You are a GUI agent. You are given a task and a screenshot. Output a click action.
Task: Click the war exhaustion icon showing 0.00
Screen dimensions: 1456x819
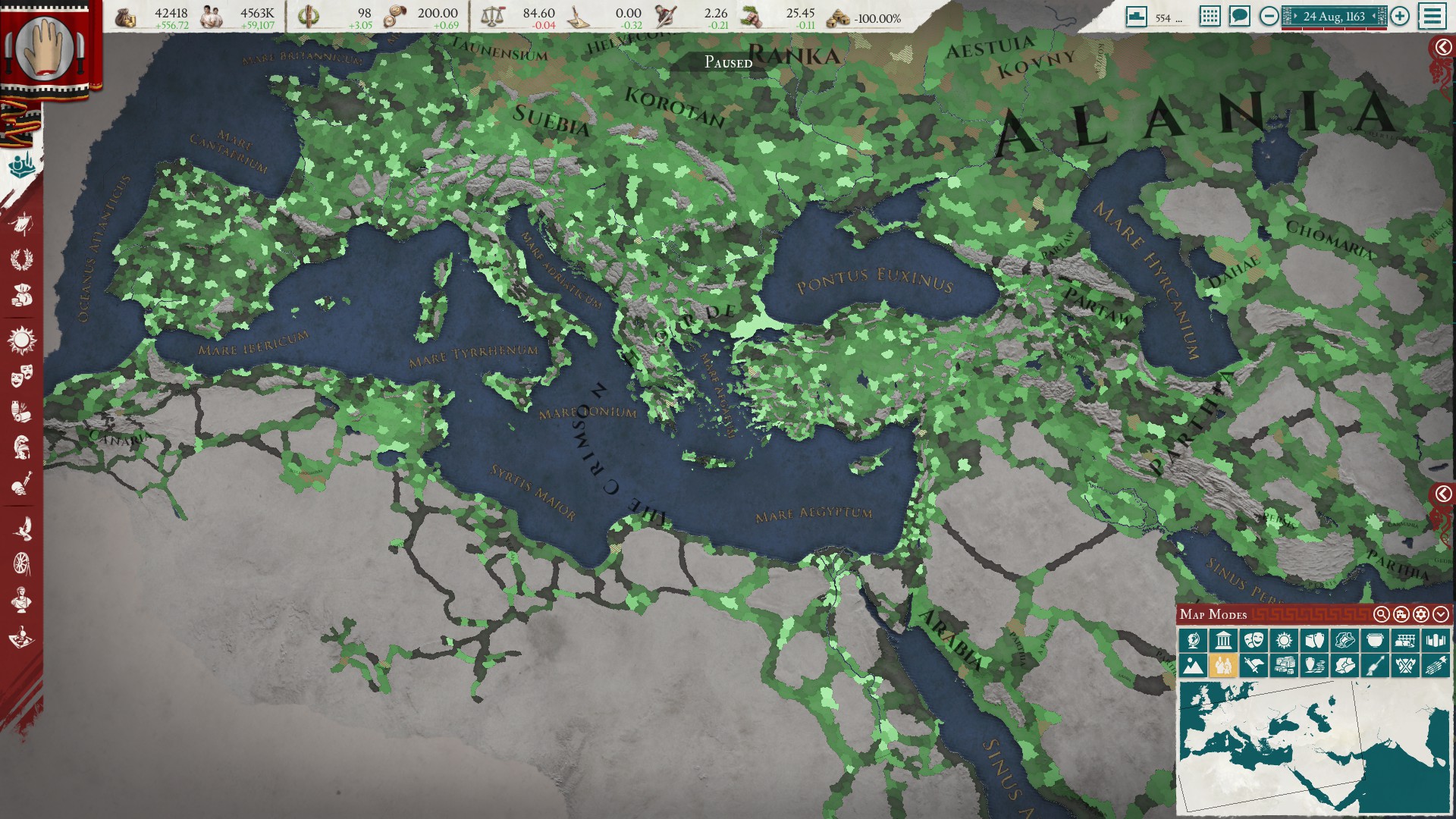(x=580, y=17)
